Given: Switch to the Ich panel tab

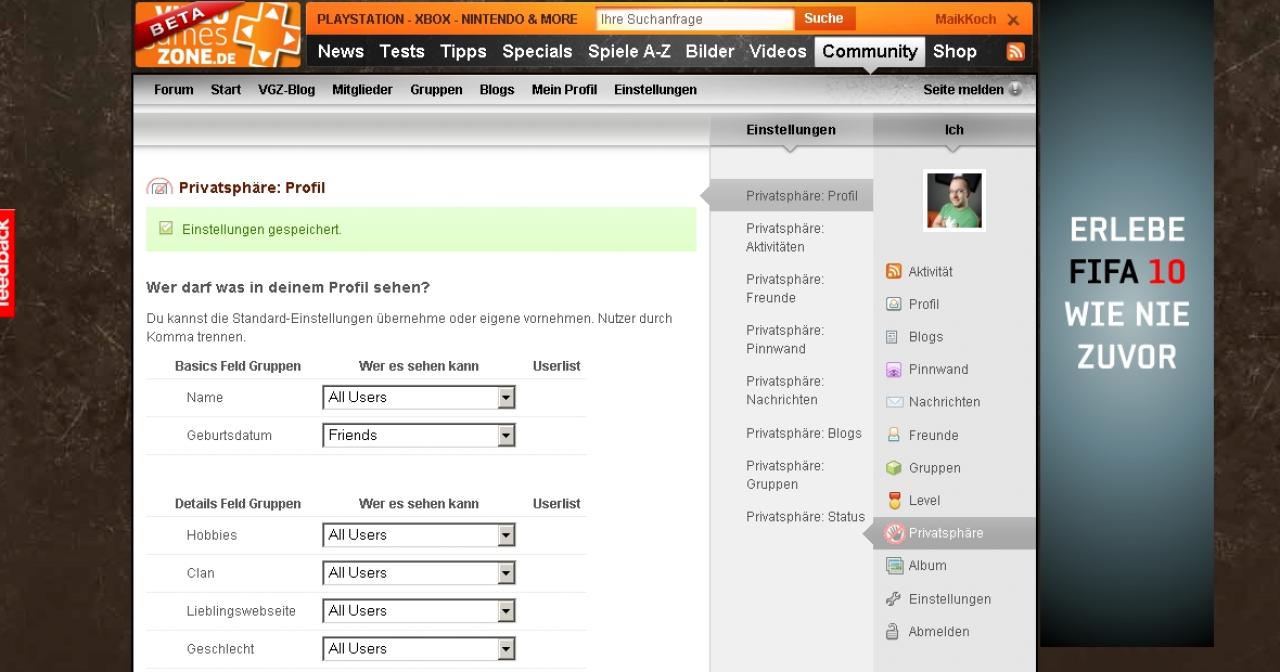Looking at the screenshot, I should pyautogui.click(x=954, y=130).
